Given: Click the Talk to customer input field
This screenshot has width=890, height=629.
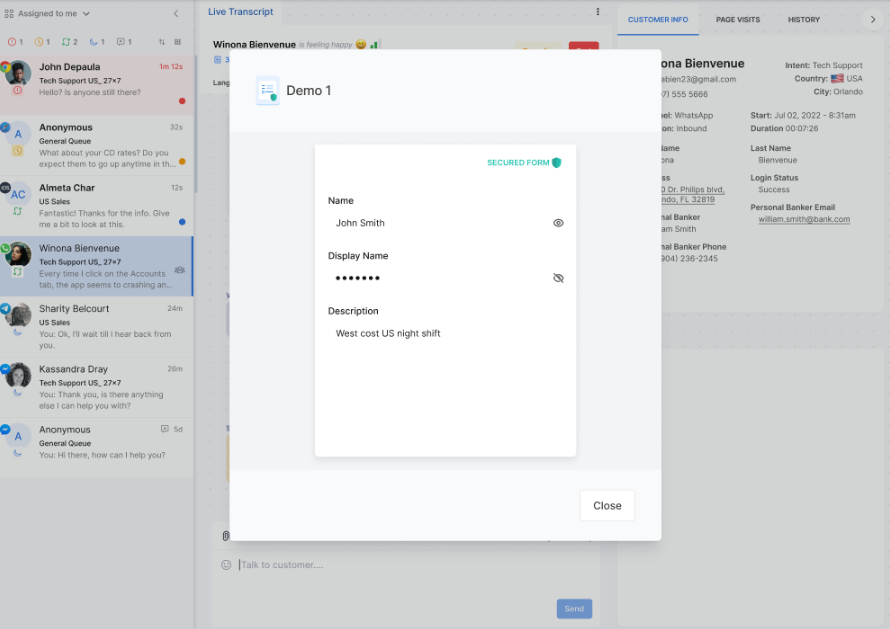Looking at the screenshot, I should click(400, 565).
